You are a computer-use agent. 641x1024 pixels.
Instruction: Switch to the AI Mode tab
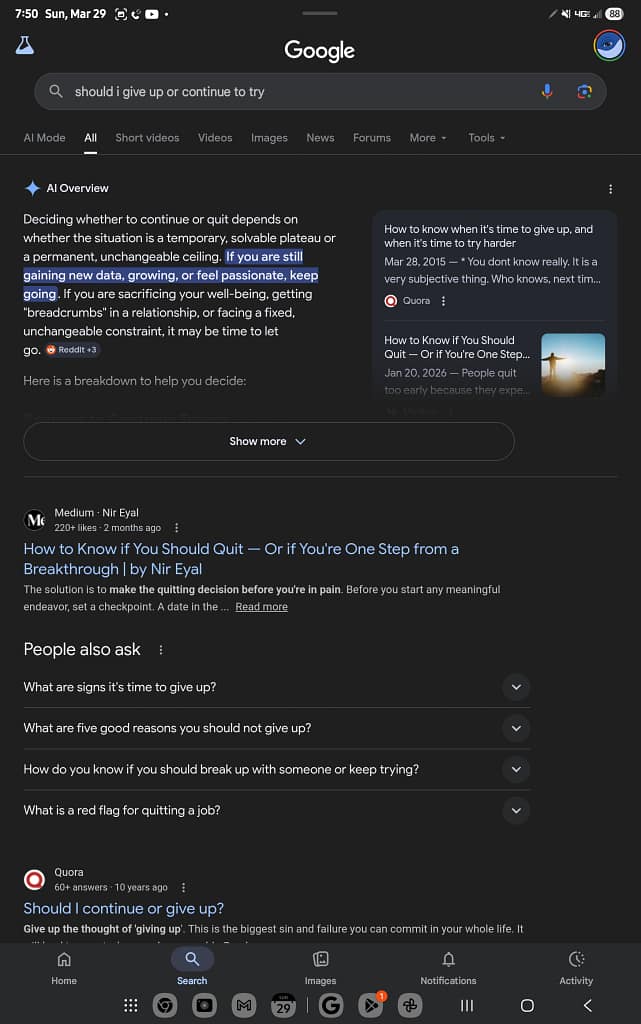[x=44, y=138]
